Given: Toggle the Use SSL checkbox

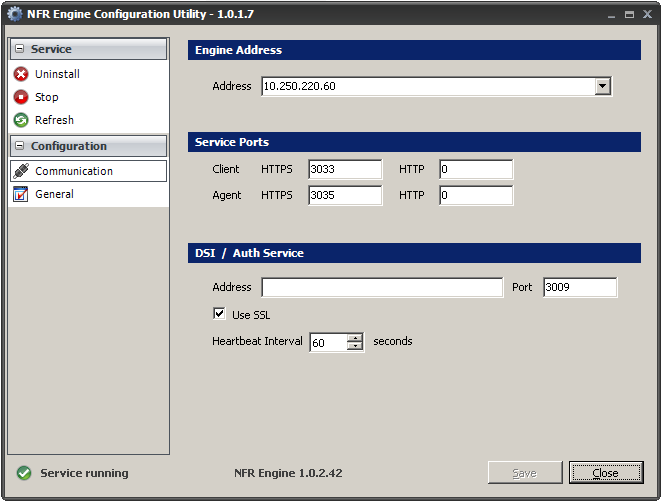Looking at the screenshot, I should click(219, 314).
